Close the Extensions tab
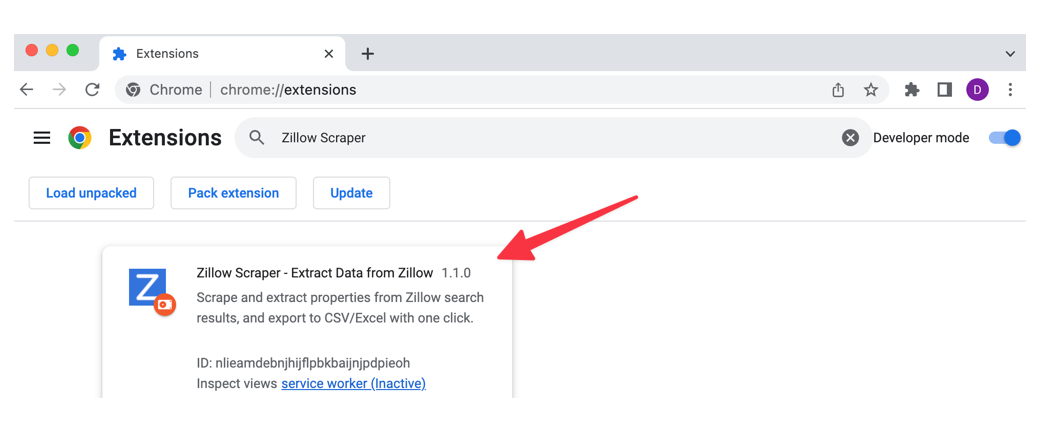 (328, 54)
